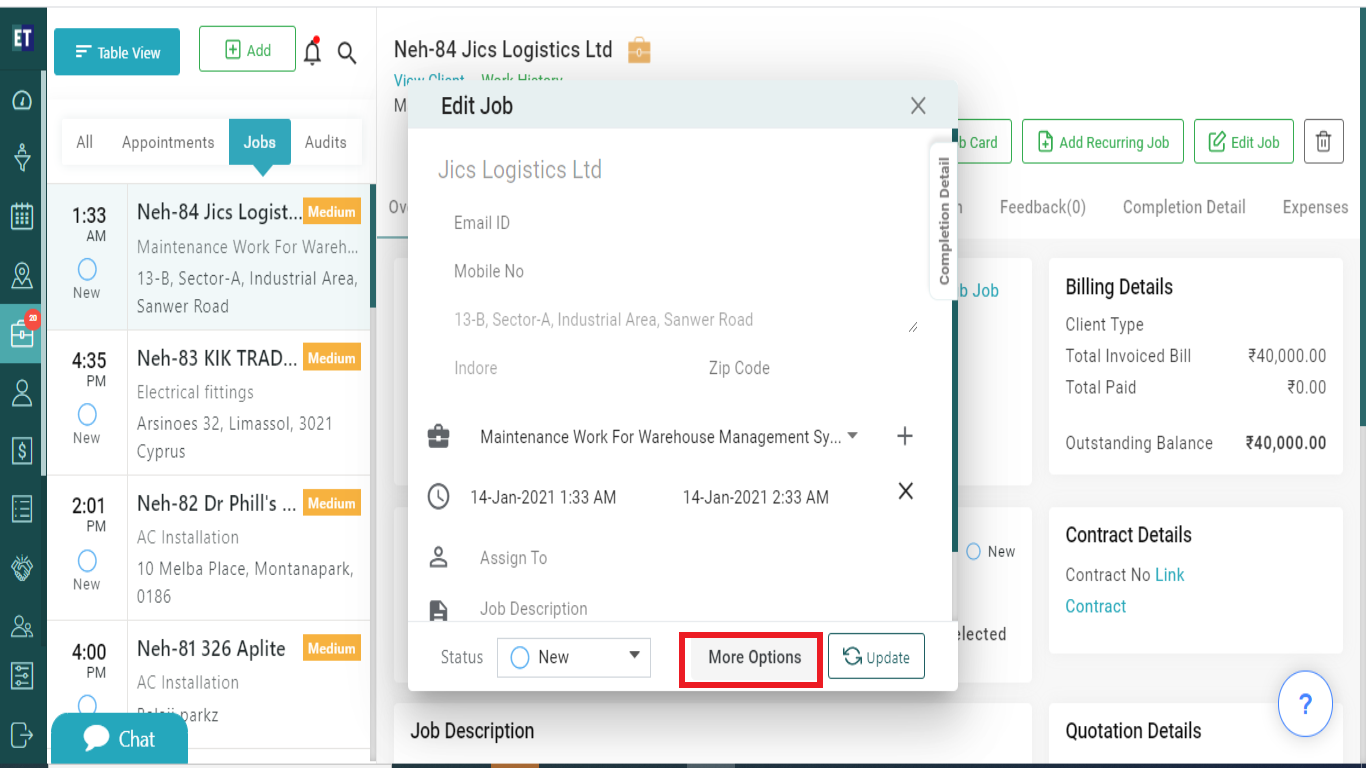Select the Neh-83 KIK TRAD job row
Screen dimensions: 1366x768
pos(209,404)
